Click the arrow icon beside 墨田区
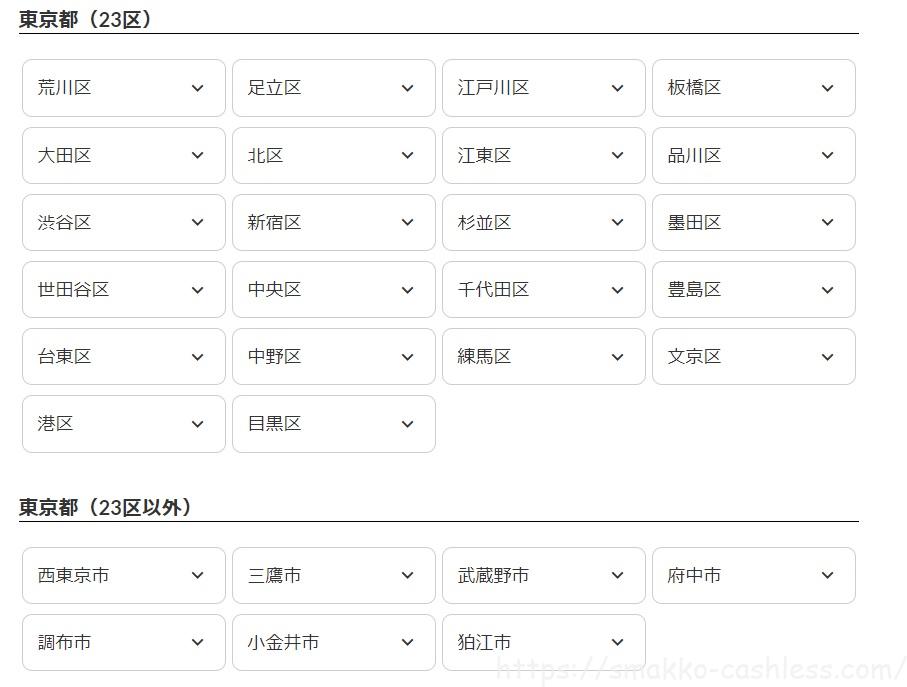Viewport: 907px width, 687px height. tap(827, 222)
